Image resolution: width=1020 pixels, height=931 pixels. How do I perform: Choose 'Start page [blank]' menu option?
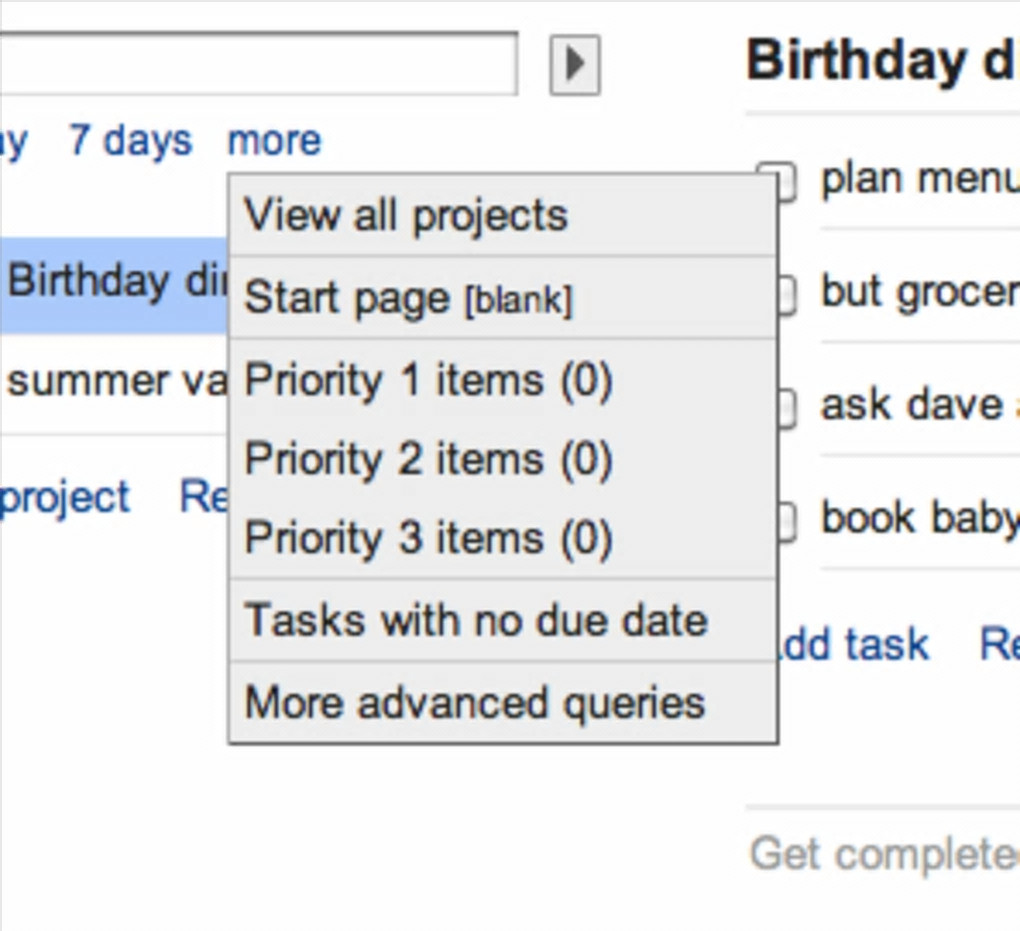pos(408,298)
